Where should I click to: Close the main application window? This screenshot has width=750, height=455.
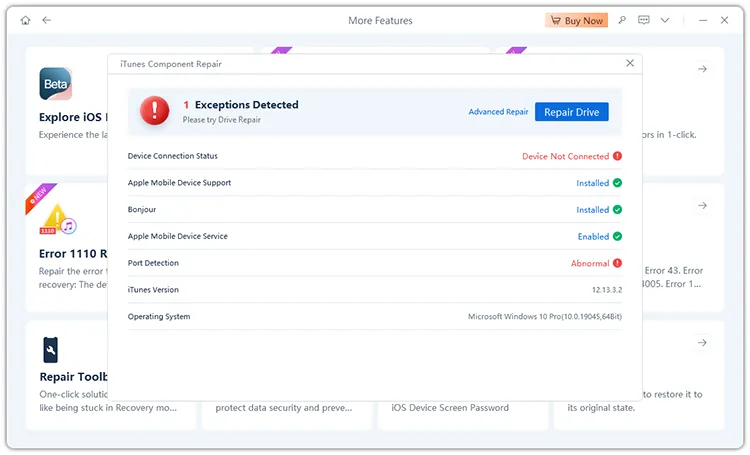click(x=725, y=20)
